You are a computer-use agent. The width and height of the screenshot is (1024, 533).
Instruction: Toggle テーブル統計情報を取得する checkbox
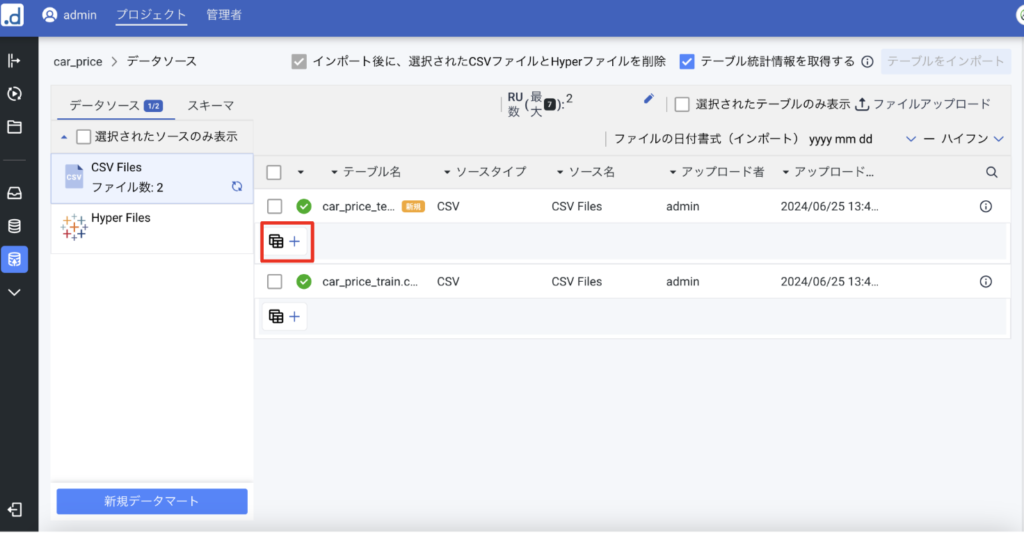click(686, 61)
